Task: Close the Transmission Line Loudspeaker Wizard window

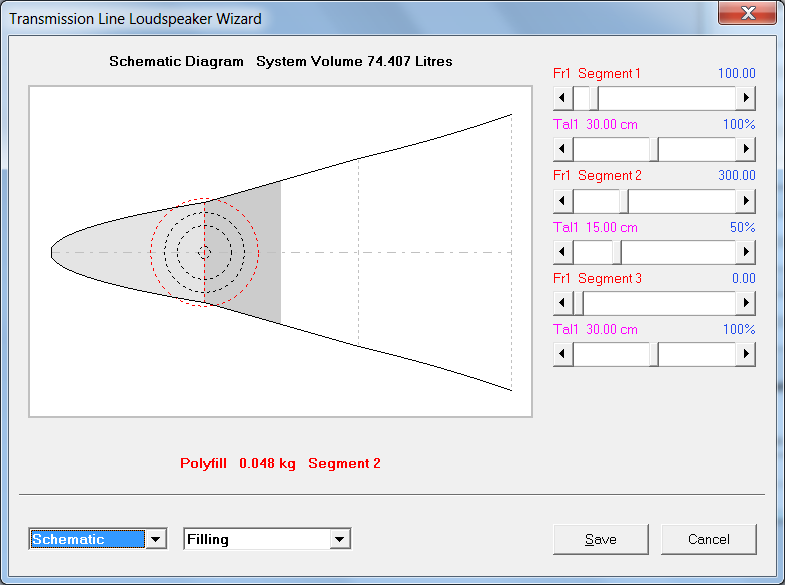Action: click(x=747, y=13)
